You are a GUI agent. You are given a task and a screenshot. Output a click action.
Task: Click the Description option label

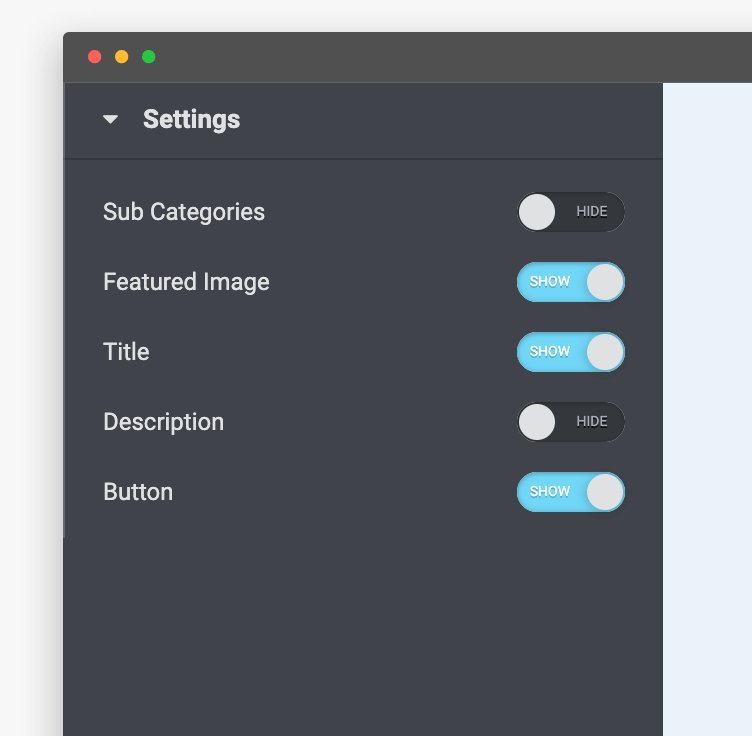163,422
